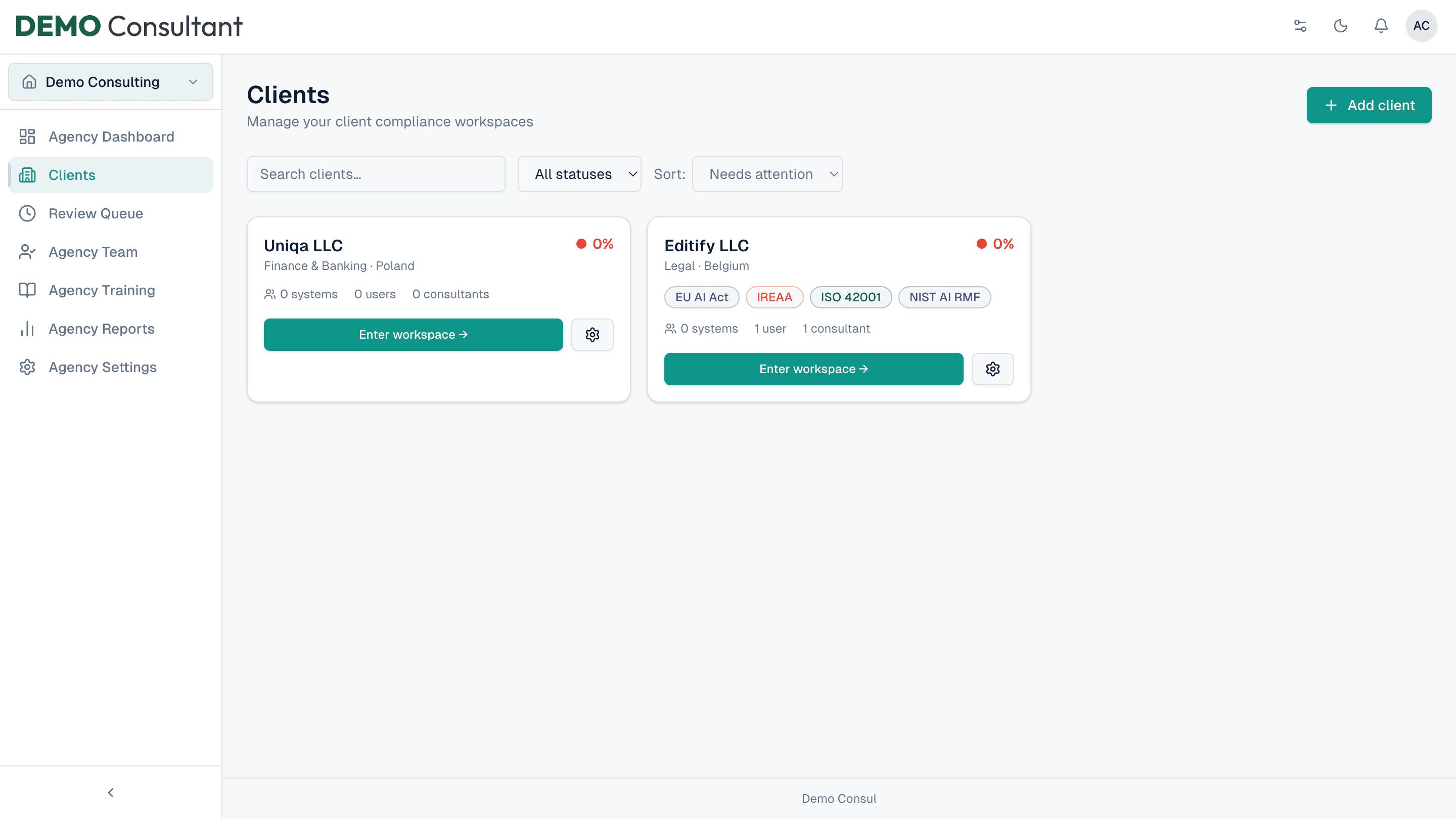Click '1 user' on Editify card
This screenshot has height=819, width=1456.
[770, 329]
